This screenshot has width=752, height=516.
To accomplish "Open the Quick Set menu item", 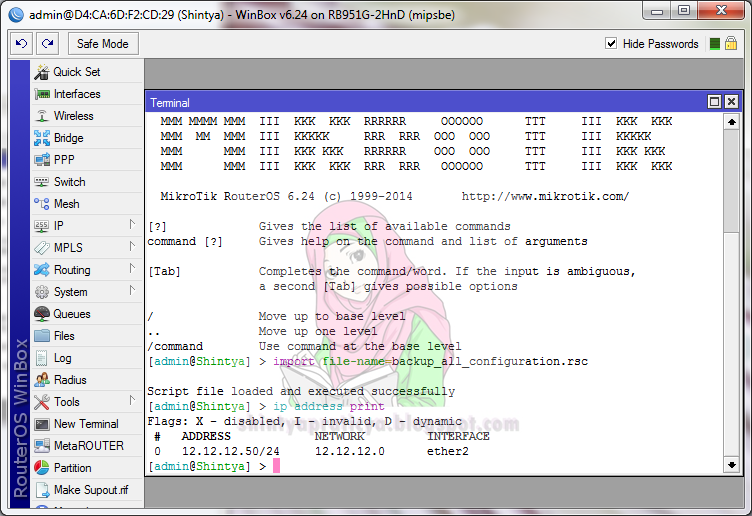I will point(88,72).
